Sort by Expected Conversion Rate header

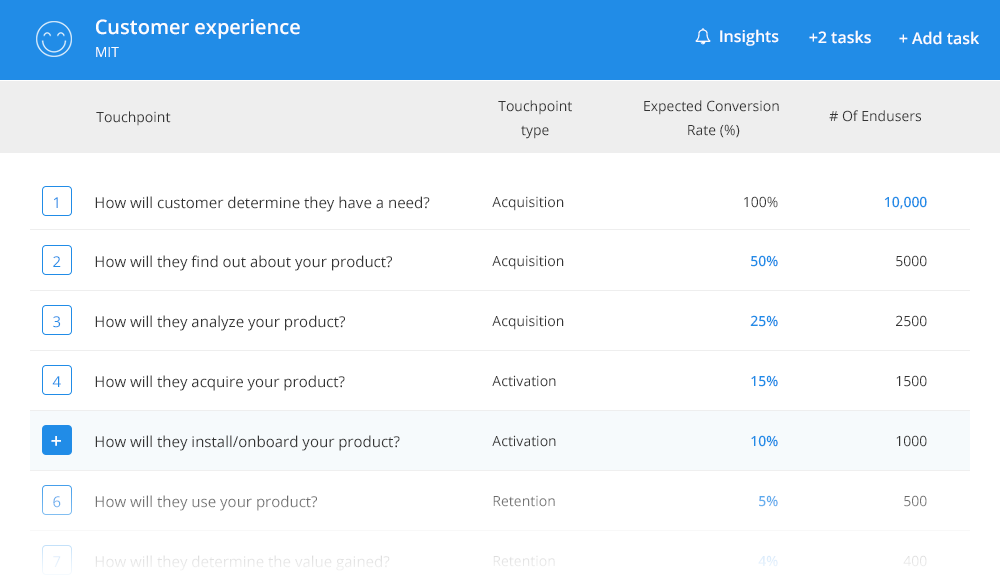[711, 118]
